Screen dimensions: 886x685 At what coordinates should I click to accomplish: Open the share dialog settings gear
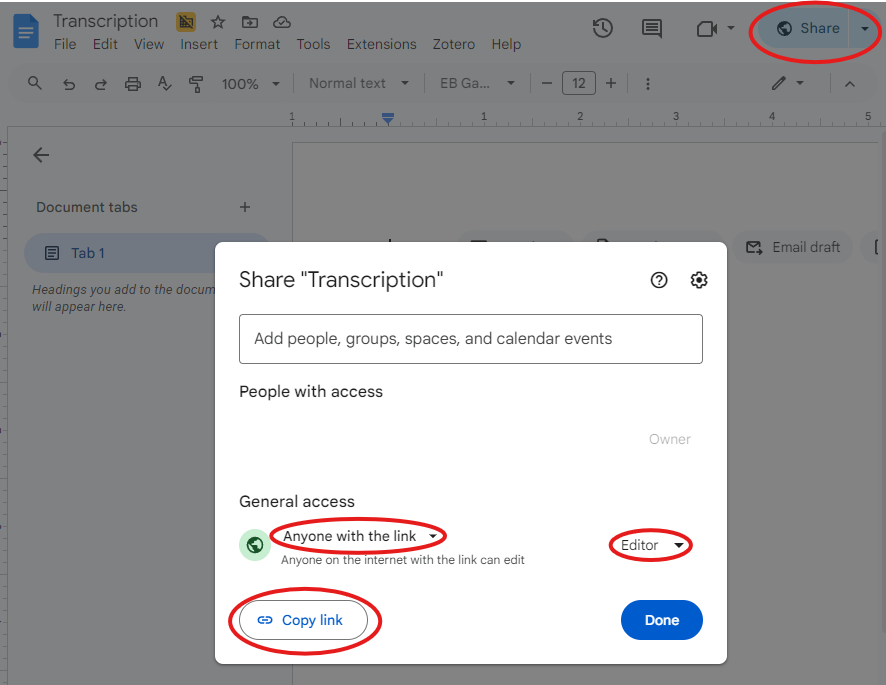pos(699,280)
